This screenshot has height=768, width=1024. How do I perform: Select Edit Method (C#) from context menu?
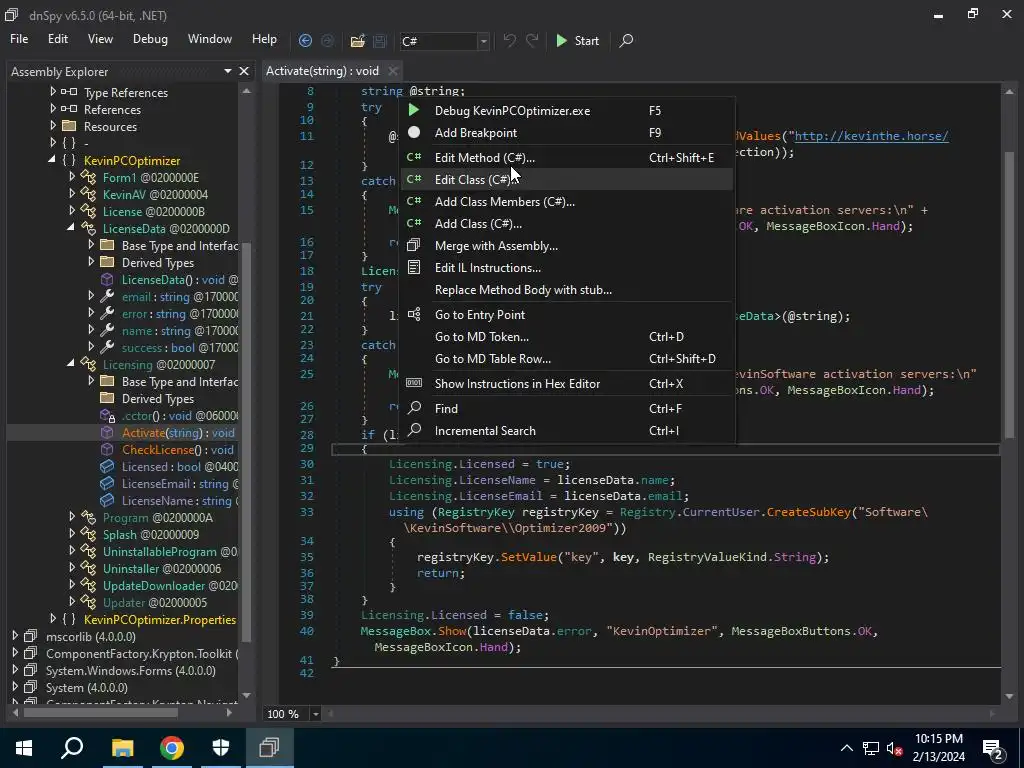point(485,158)
